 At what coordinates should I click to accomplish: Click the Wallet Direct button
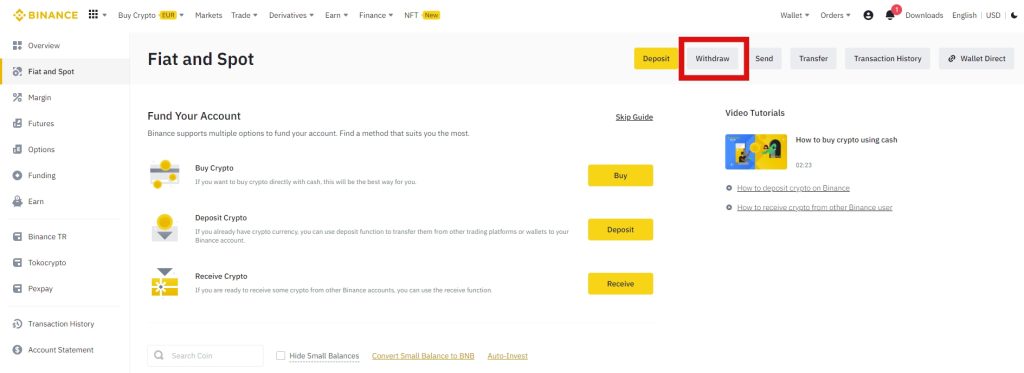[976, 58]
